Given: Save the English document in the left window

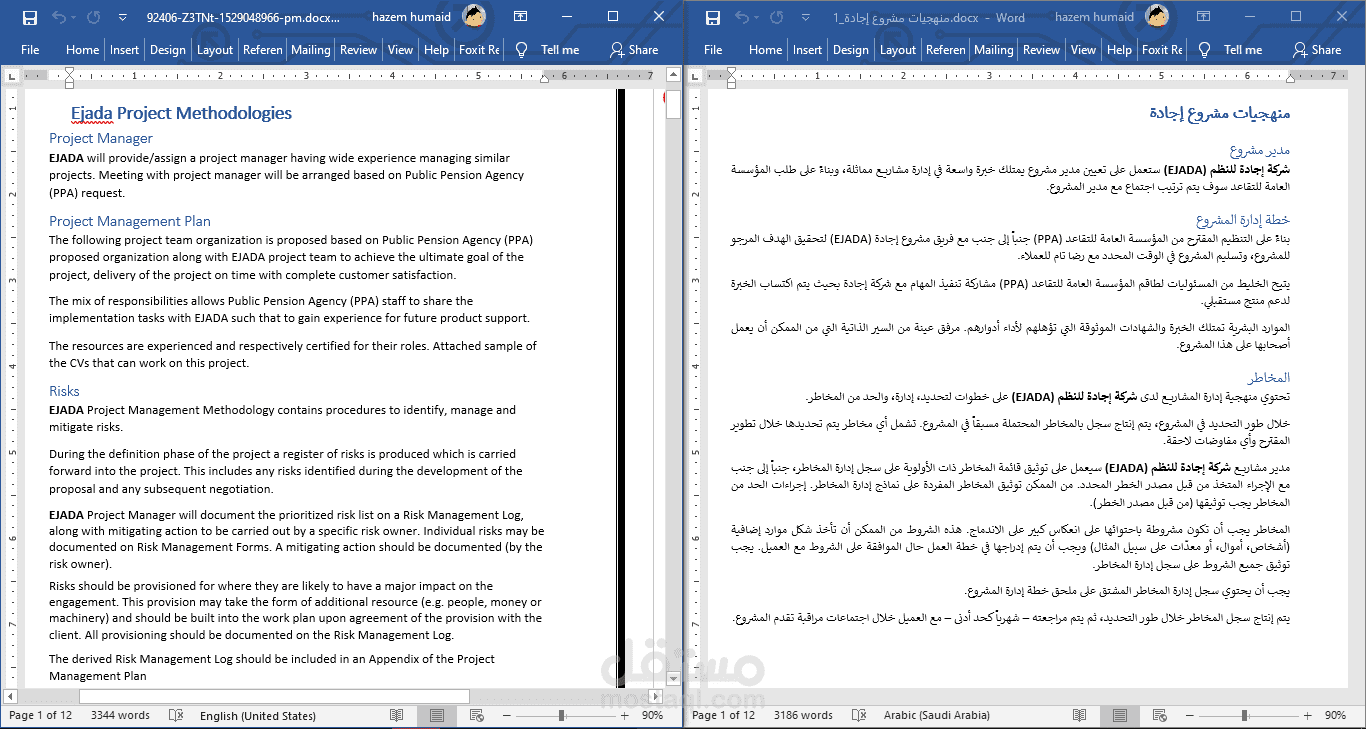Looking at the screenshot, I should click(x=30, y=18).
